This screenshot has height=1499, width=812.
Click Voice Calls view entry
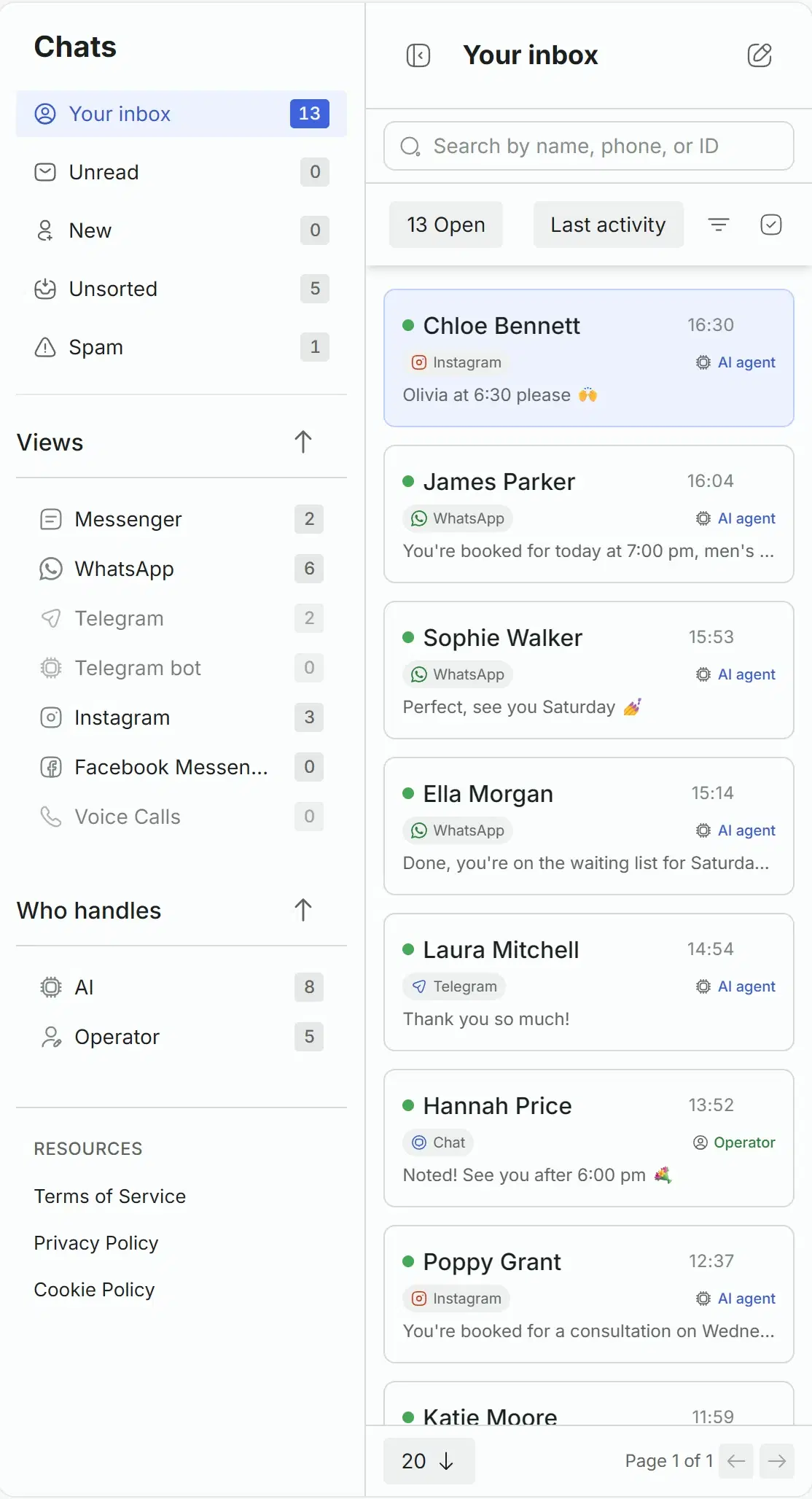tap(181, 817)
